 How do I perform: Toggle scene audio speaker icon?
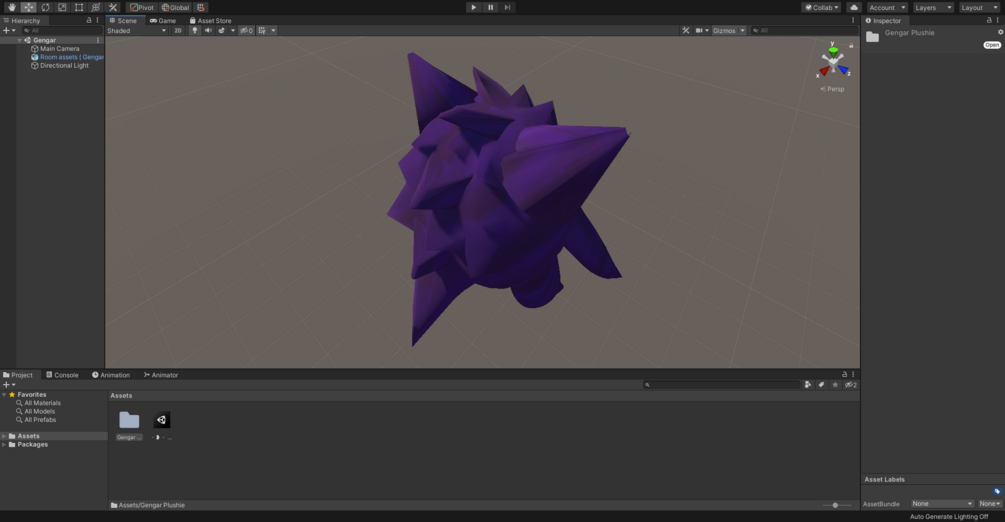click(208, 30)
